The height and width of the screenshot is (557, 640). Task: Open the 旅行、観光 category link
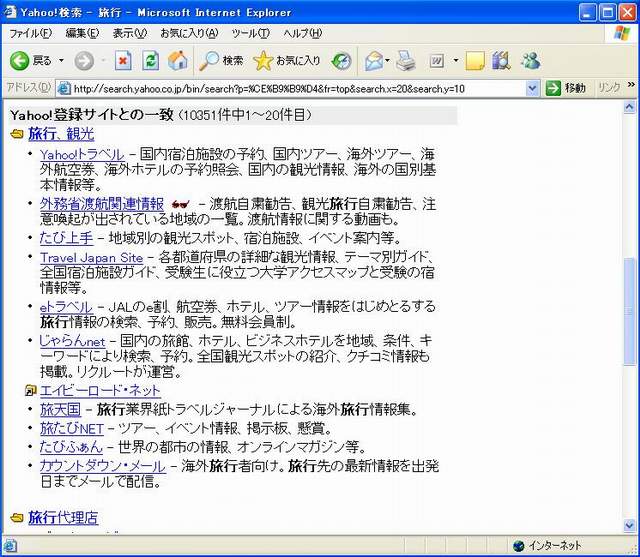coord(61,134)
